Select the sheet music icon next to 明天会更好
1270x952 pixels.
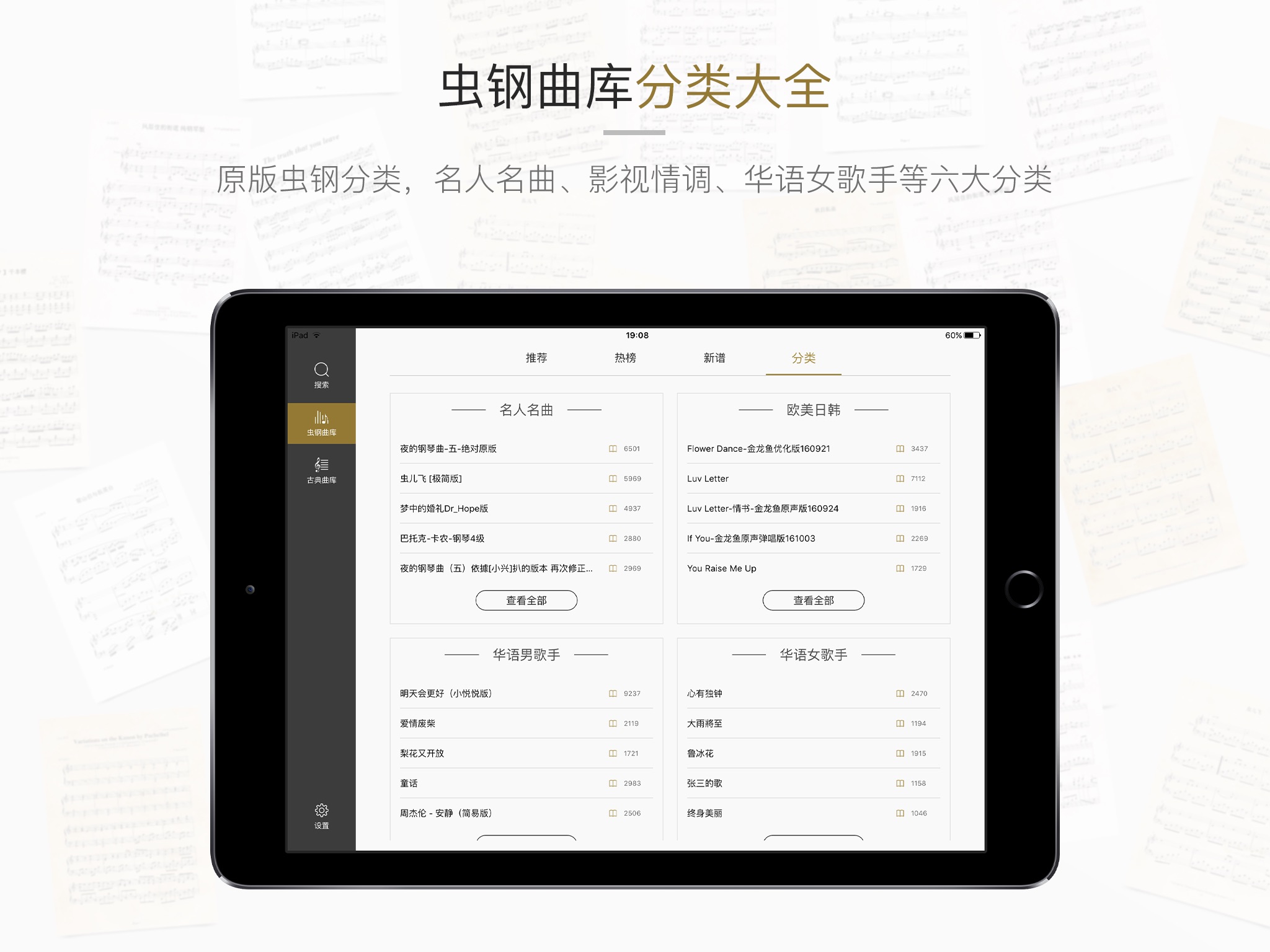(x=610, y=694)
